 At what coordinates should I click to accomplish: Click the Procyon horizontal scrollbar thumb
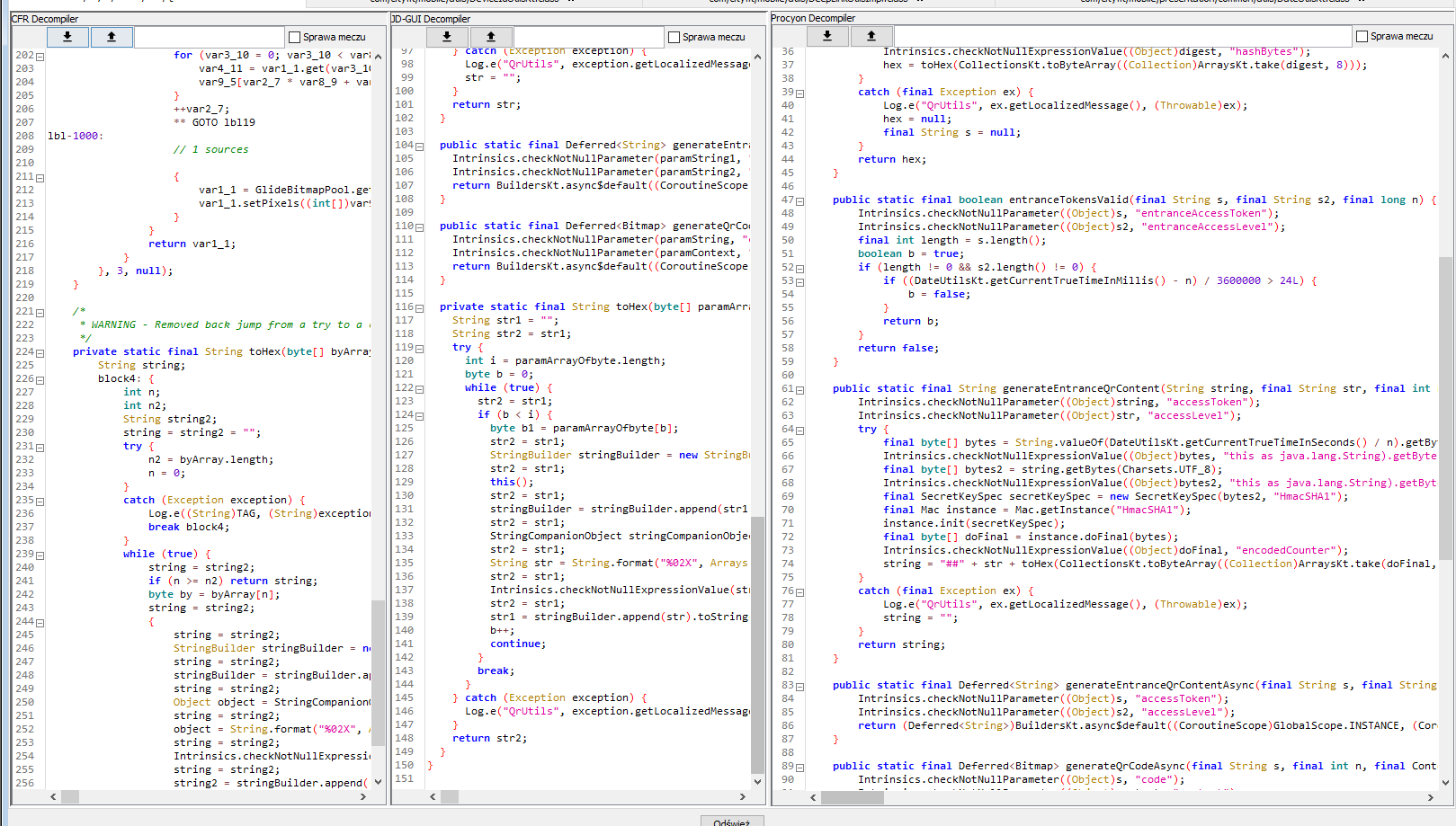click(x=853, y=797)
